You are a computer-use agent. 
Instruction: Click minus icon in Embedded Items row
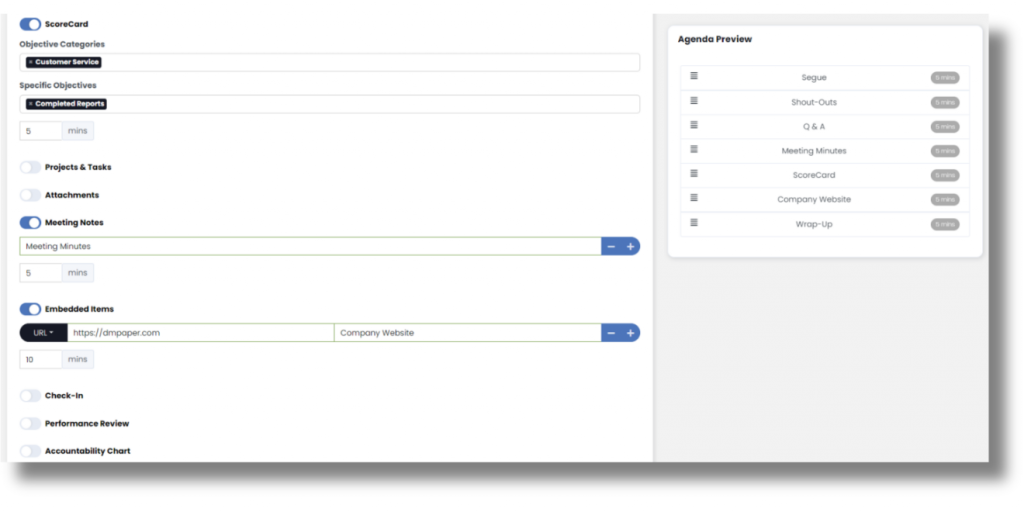point(611,333)
